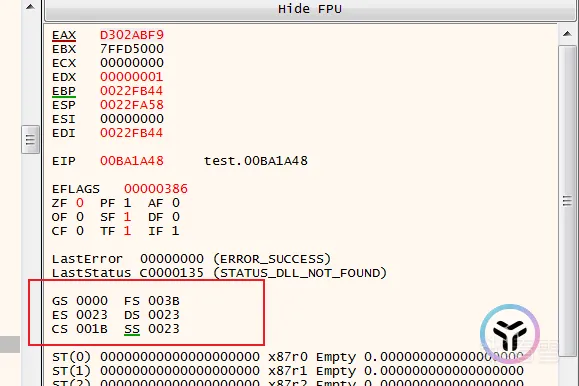
Task: Click the x87r0 label
Action: (x=288, y=357)
